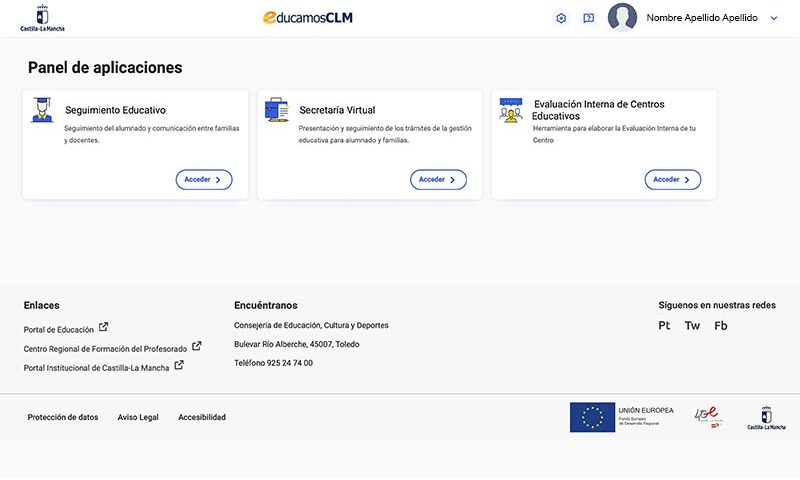
Task: Click the EducamosCLM logo
Action: click(x=308, y=18)
